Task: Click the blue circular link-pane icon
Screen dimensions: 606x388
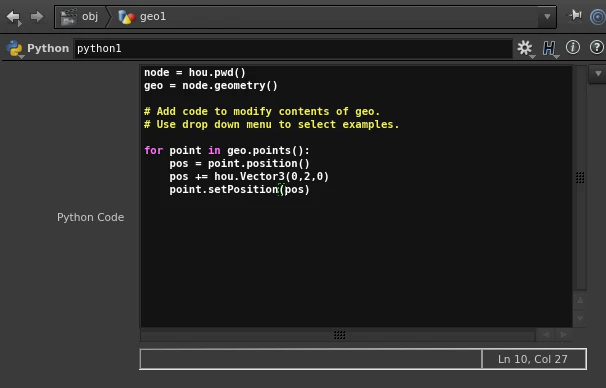Action: (598, 17)
